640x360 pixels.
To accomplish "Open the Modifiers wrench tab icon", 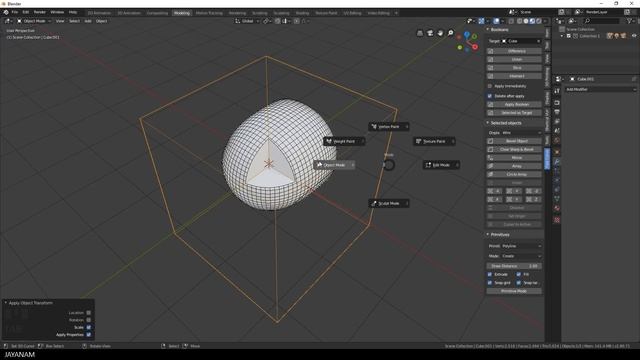I will point(557,162).
